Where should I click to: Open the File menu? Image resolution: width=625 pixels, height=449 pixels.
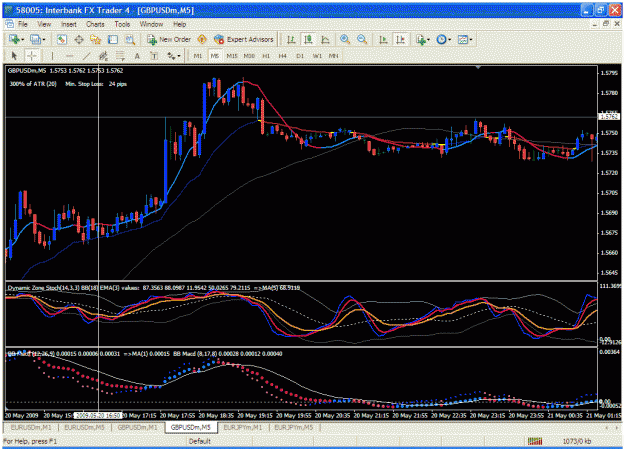[23, 24]
